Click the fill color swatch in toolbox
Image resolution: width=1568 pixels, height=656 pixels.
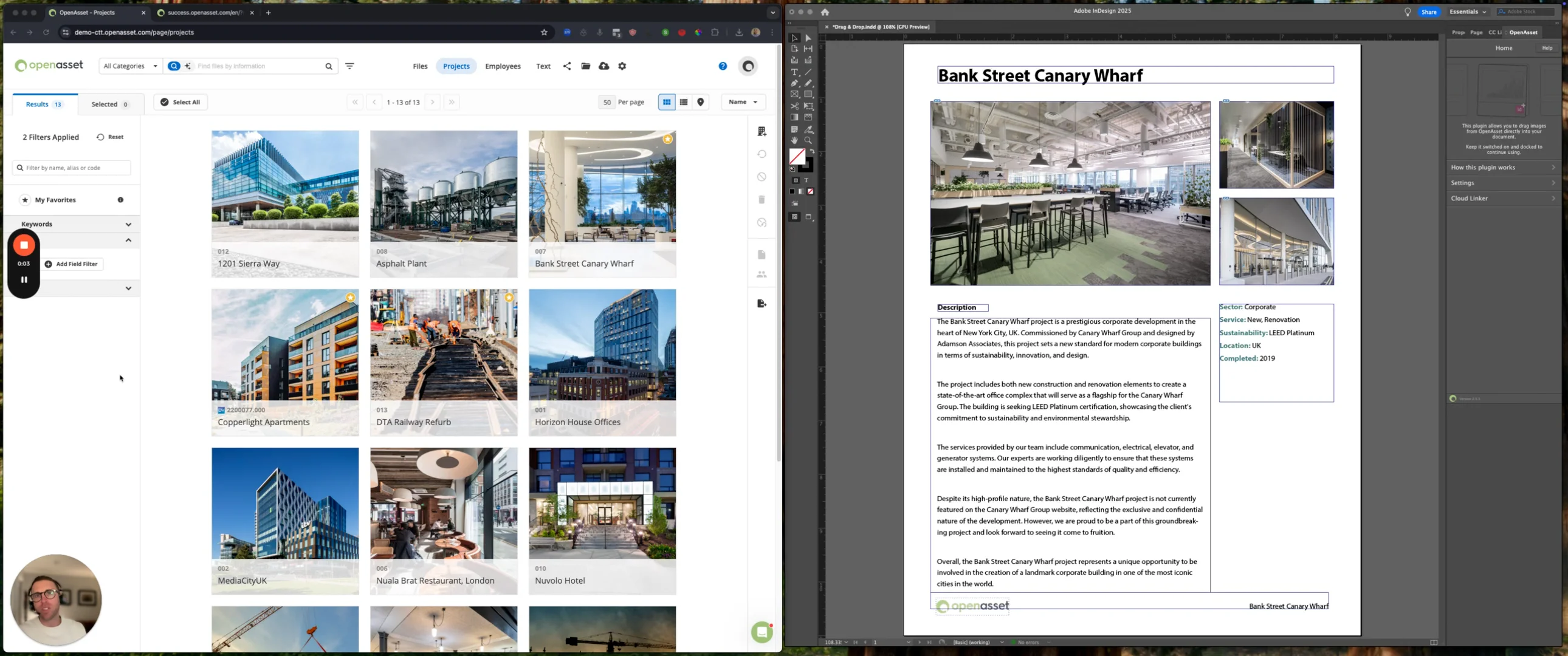pos(797,156)
